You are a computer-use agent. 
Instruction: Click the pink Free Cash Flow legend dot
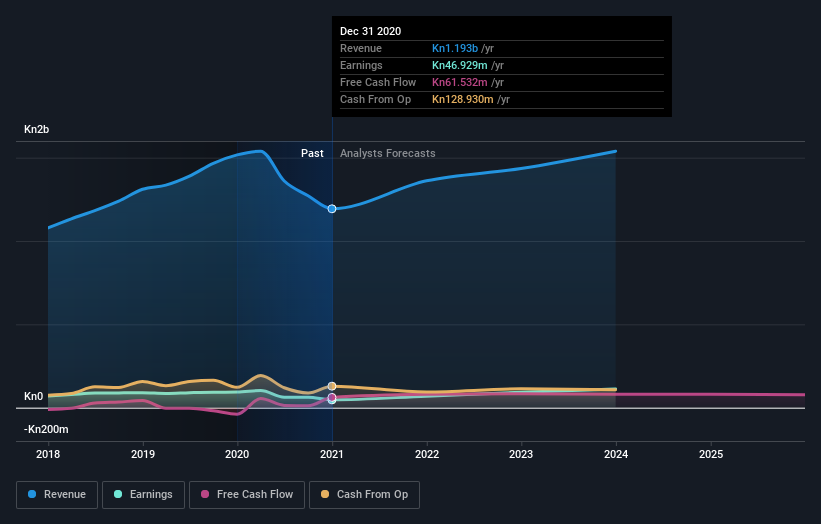click(x=205, y=494)
